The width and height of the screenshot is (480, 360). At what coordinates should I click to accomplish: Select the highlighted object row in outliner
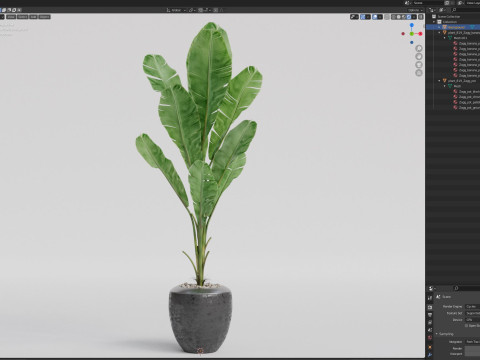pos(453,27)
